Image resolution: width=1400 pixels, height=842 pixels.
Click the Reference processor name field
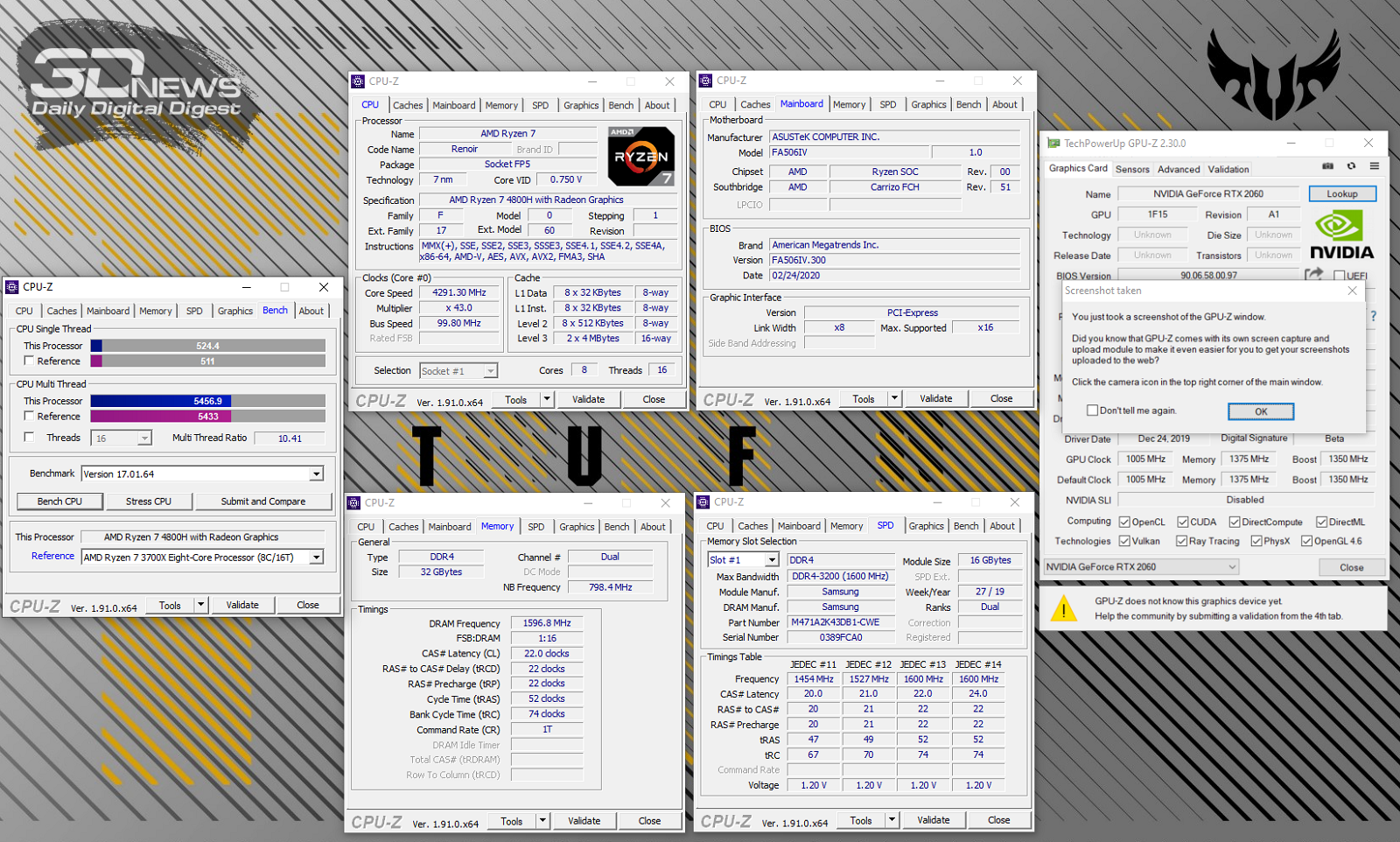[202, 558]
